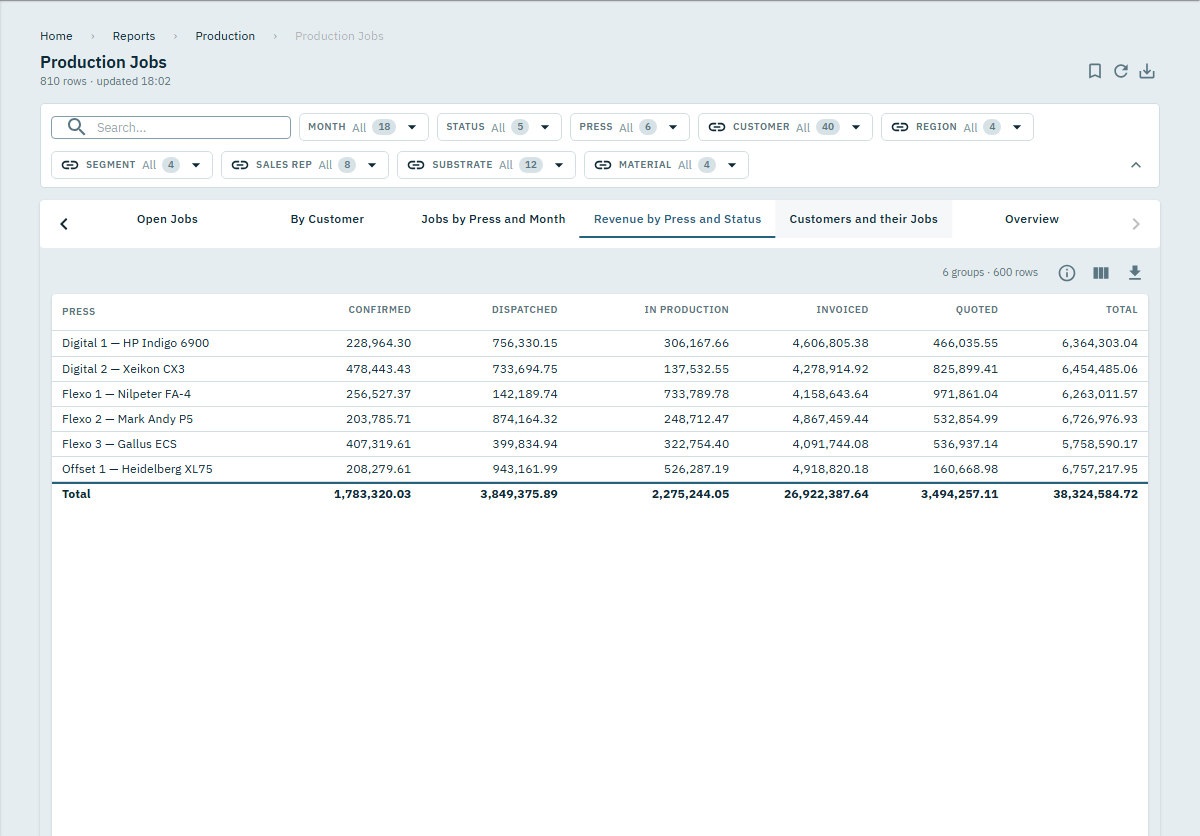Viewport: 1200px width, 836px height.
Task: Open the column chooser icon
Action: click(x=1101, y=273)
